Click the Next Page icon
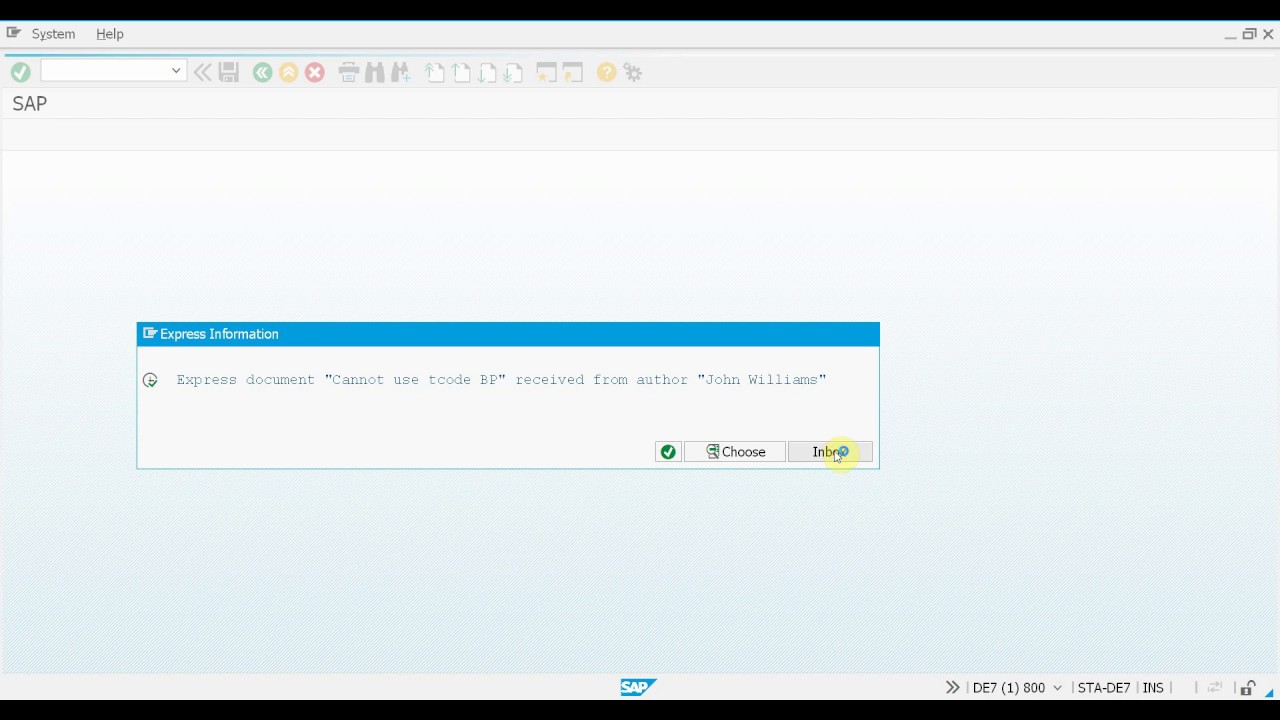Viewport: 1280px width, 720px height. [487, 72]
